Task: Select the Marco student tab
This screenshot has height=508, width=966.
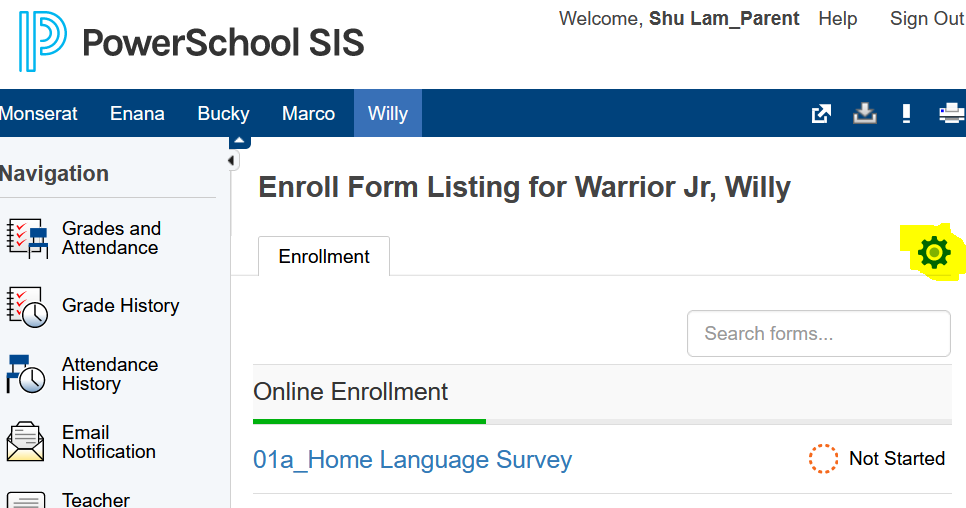Action: (308, 113)
